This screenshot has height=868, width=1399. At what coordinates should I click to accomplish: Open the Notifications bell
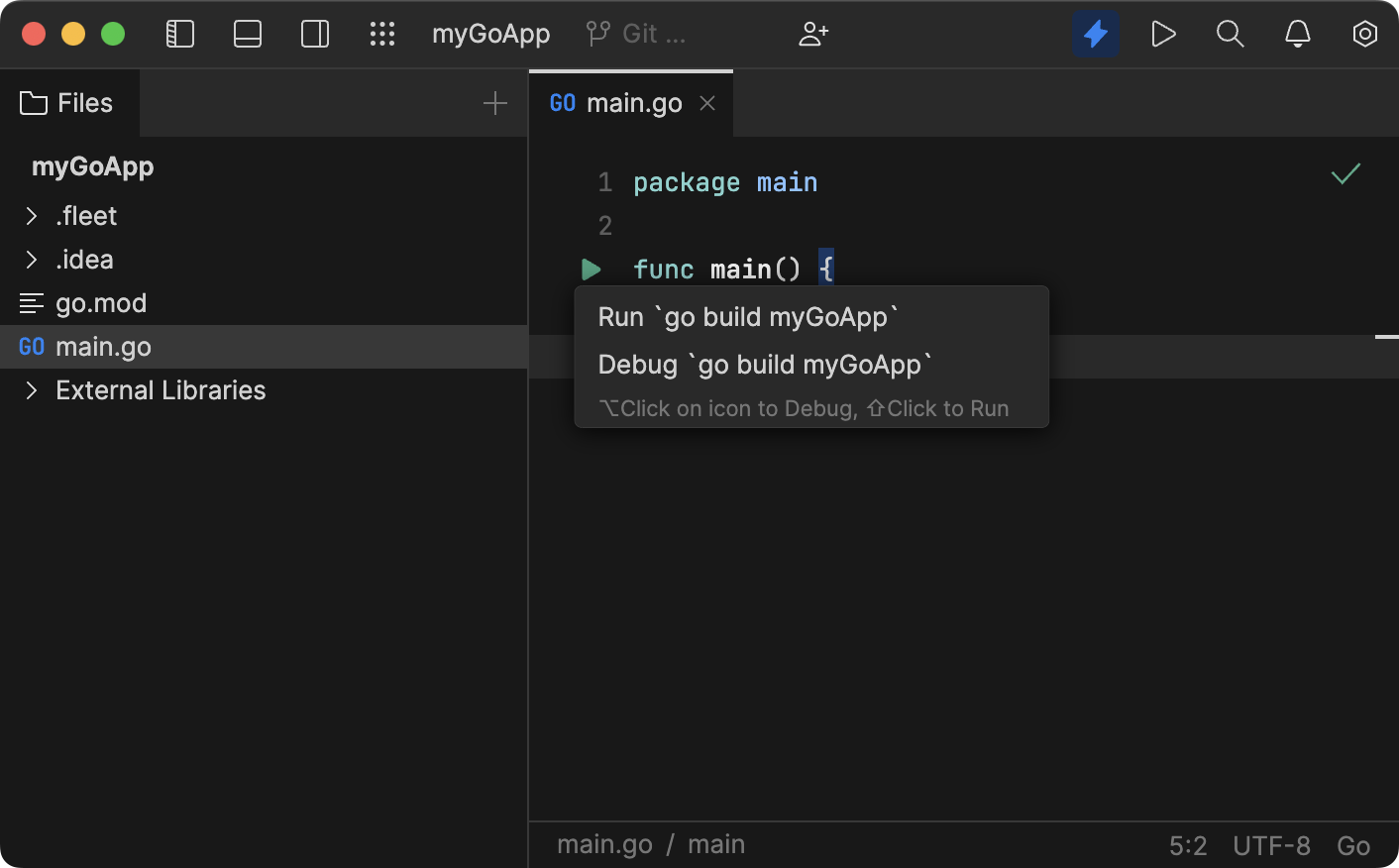1297,33
